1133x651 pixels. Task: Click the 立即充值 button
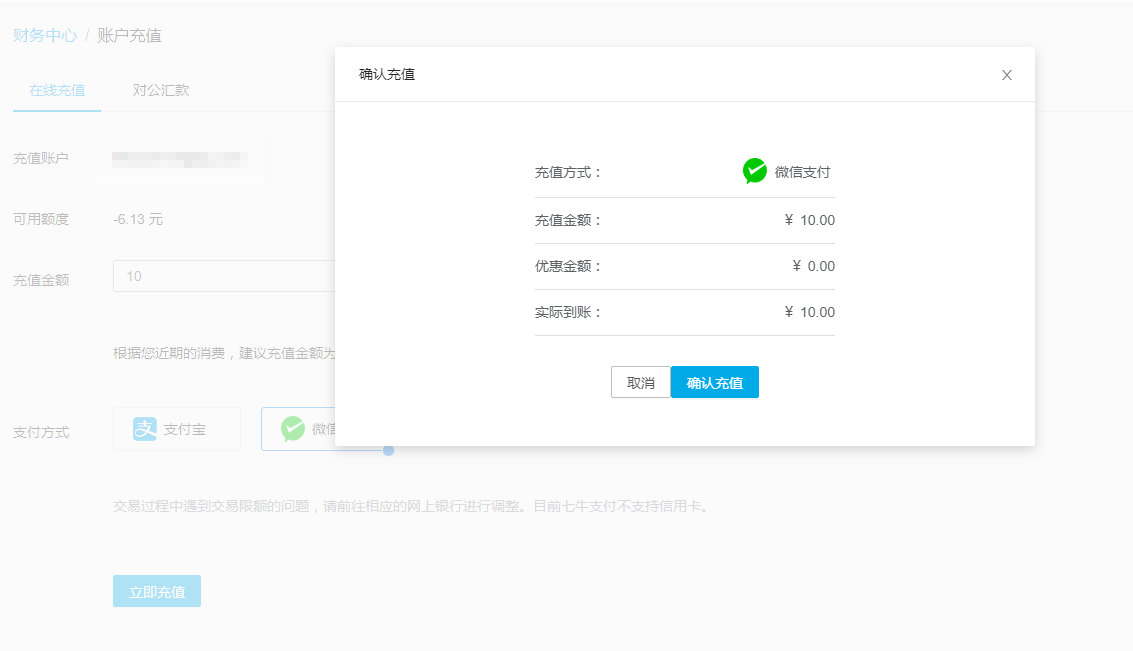point(157,591)
